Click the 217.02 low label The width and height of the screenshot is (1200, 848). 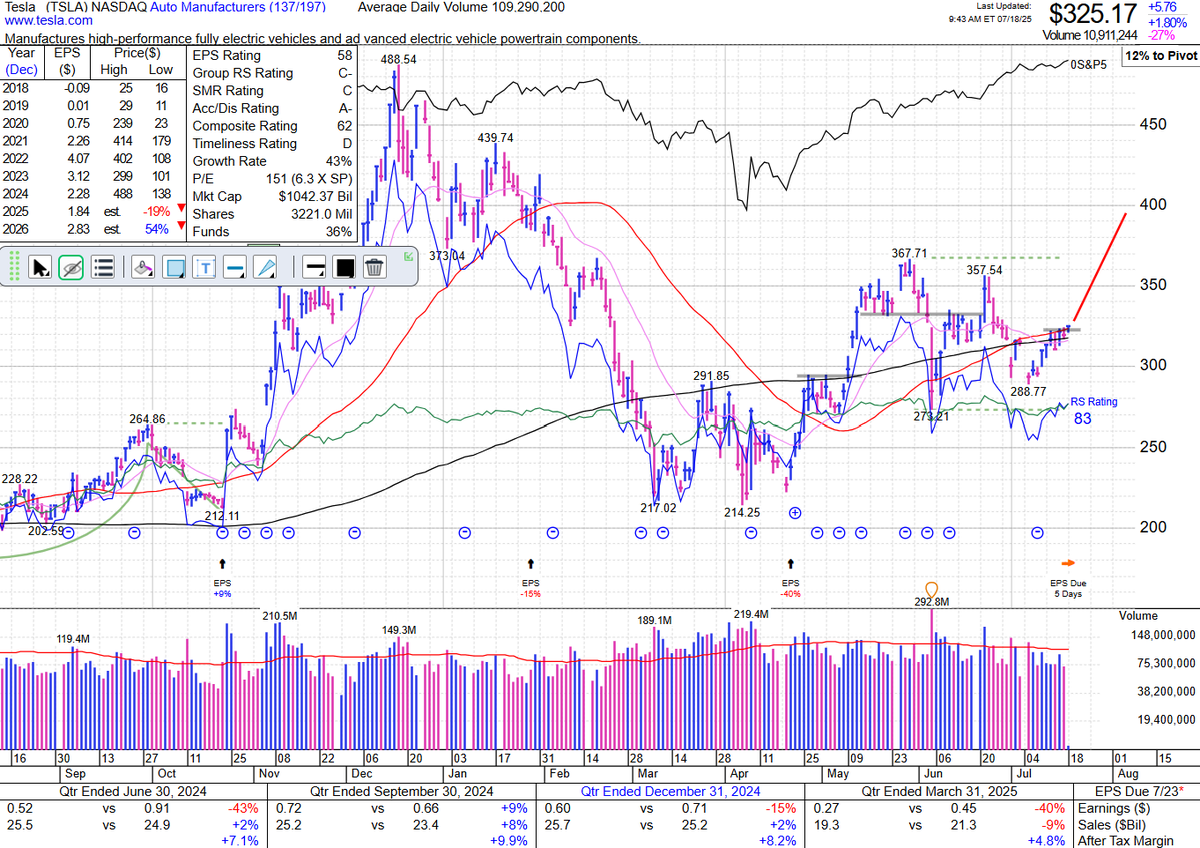(x=658, y=508)
